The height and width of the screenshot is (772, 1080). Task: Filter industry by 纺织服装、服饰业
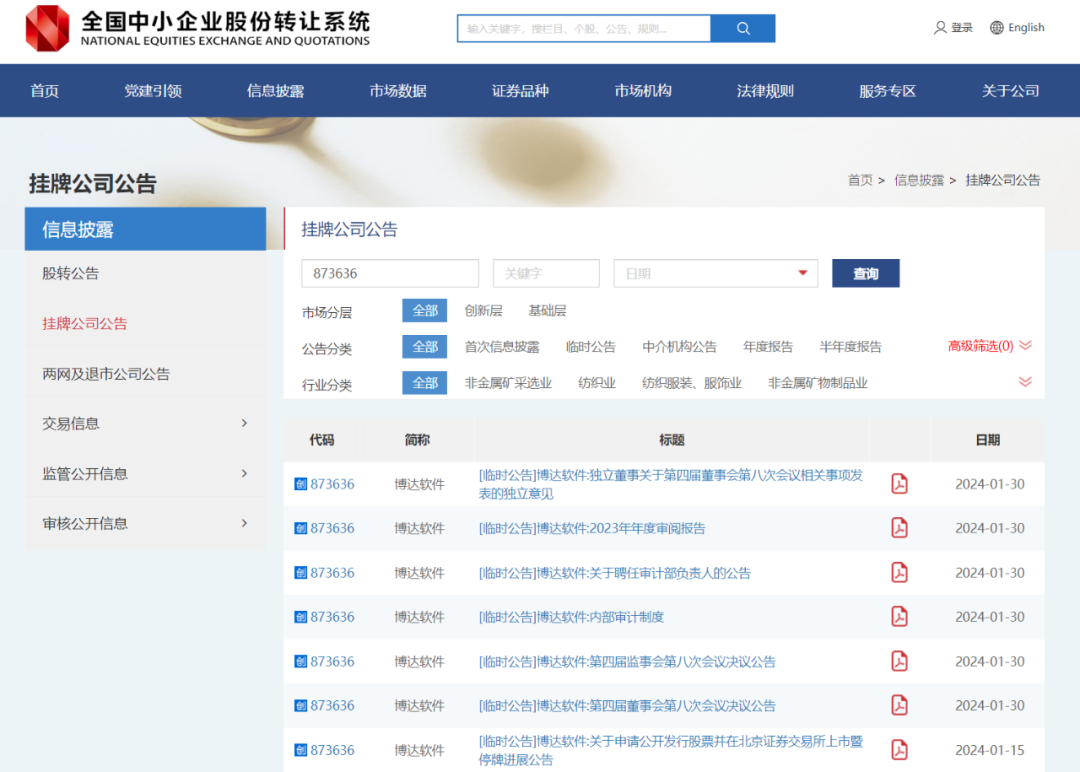(x=692, y=383)
